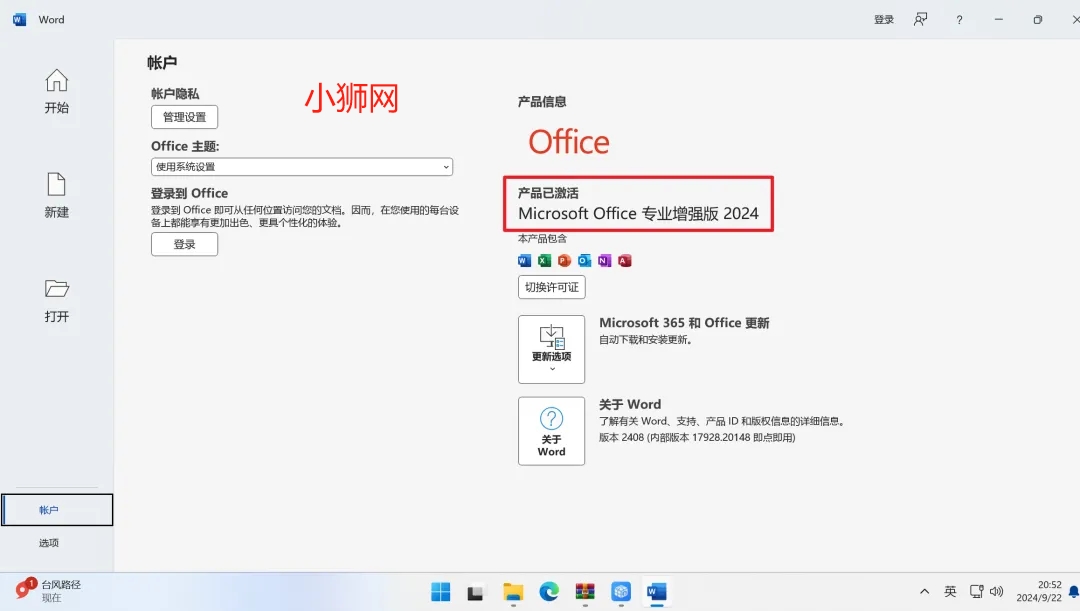Expand the Office 主题 dropdown

(x=302, y=167)
